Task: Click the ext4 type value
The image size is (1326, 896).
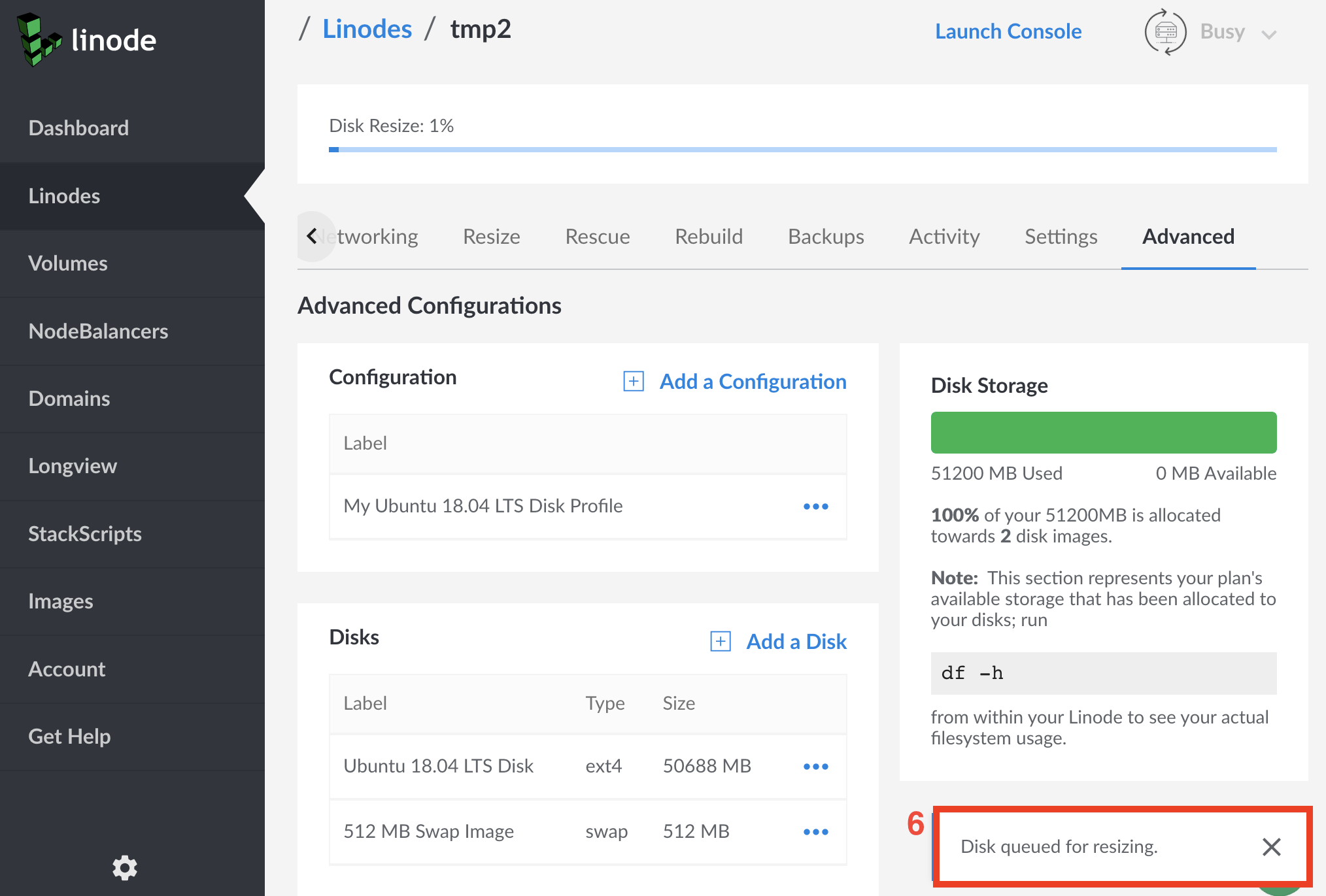Action: pyautogui.click(x=604, y=766)
